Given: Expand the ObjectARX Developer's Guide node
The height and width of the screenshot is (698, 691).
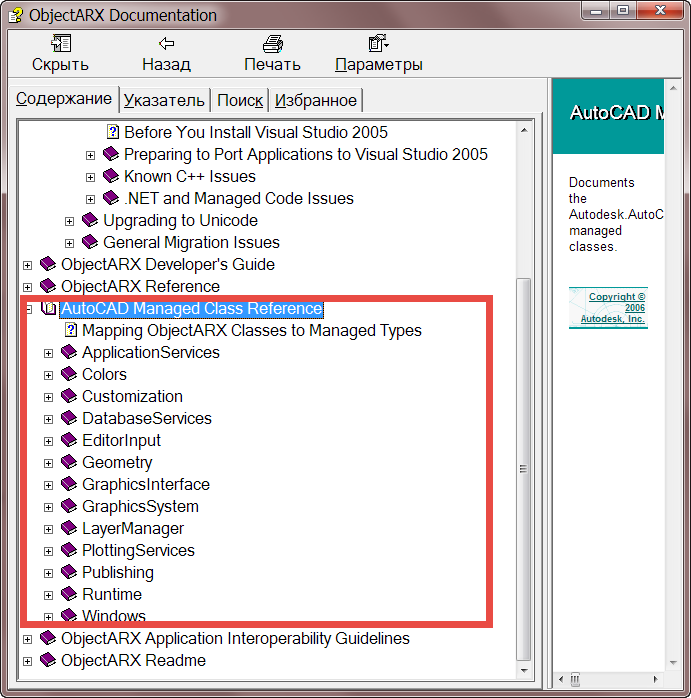Looking at the screenshot, I should [x=28, y=265].
